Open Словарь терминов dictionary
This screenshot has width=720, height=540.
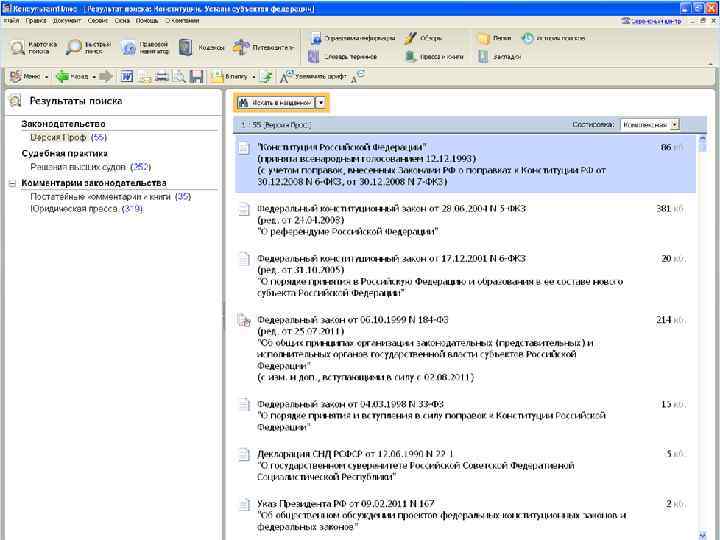(343, 56)
